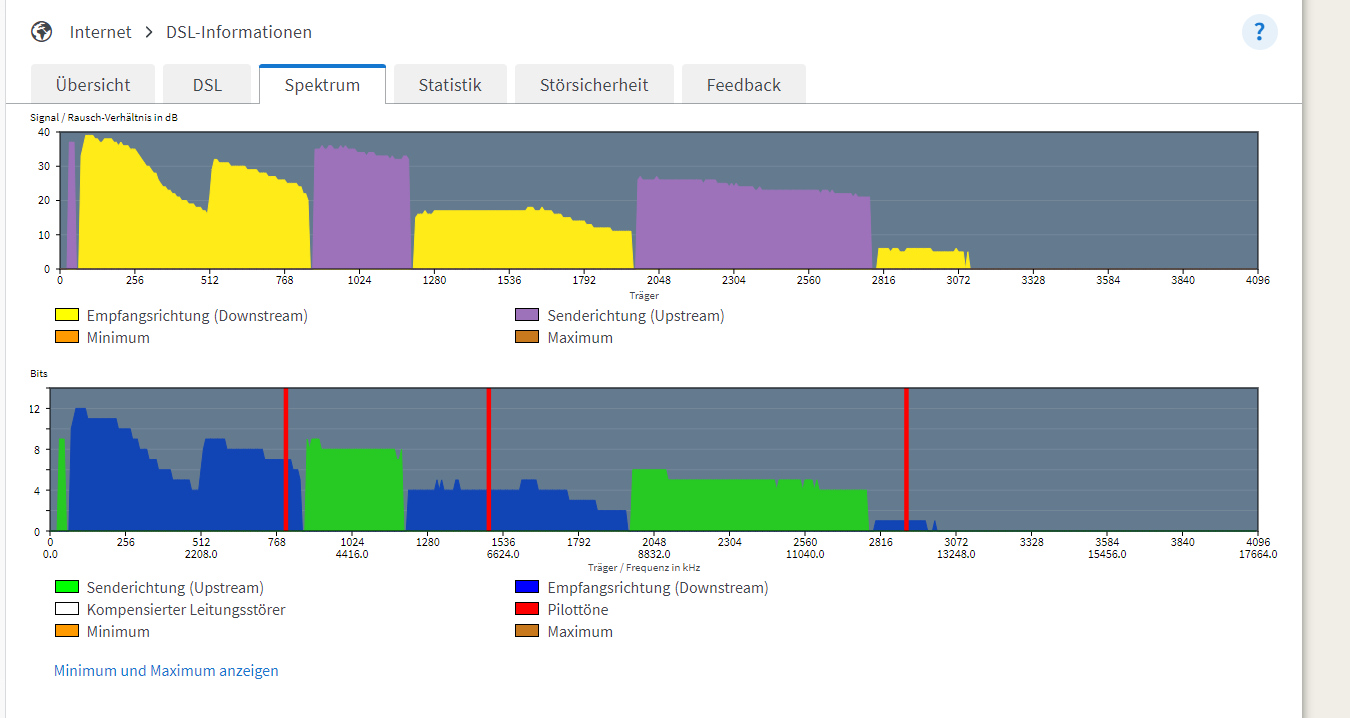Click Kompensierter Leitungsstörer legend label
This screenshot has height=718, width=1350.
(186, 609)
